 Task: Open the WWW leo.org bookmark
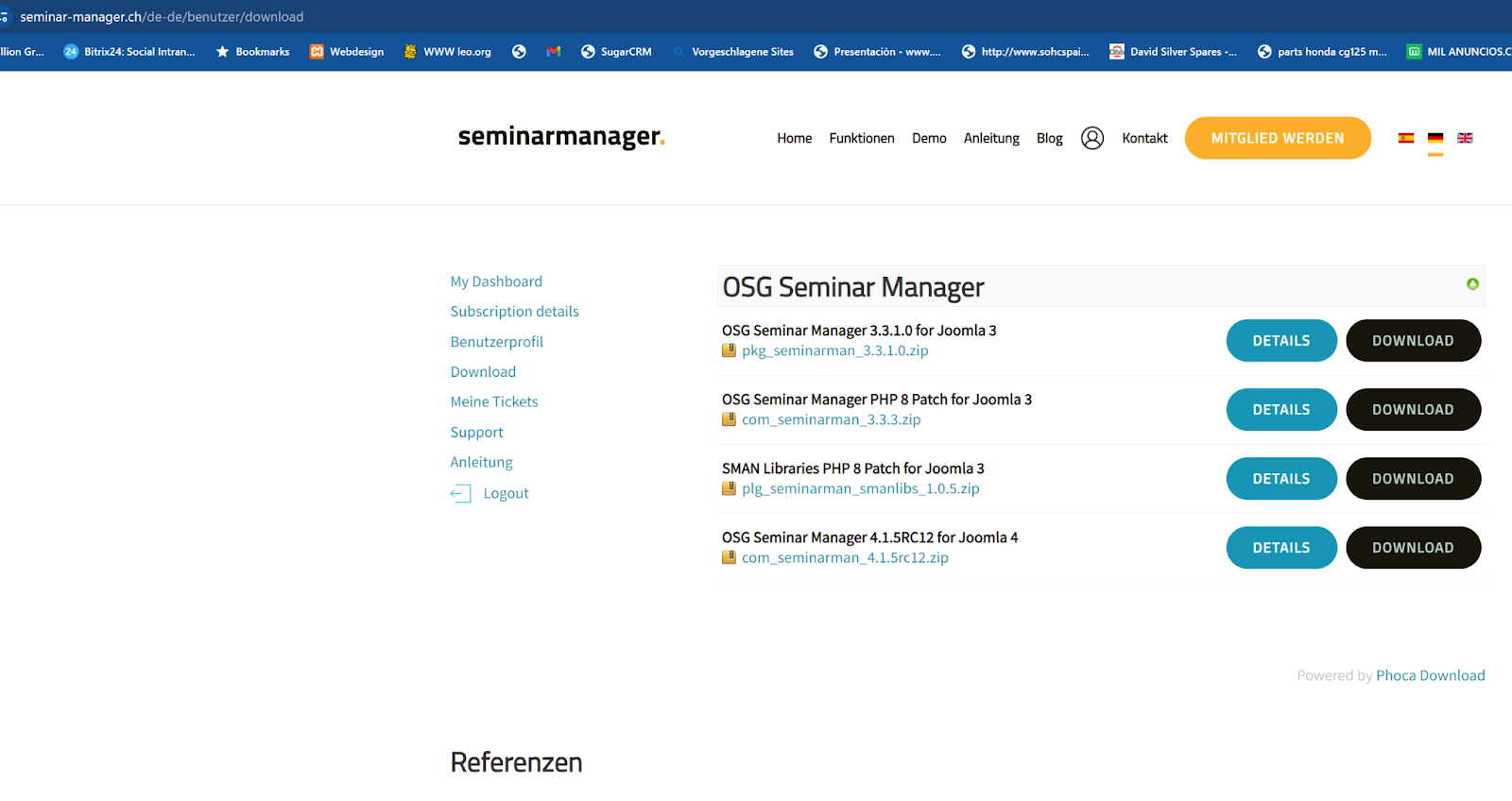[x=447, y=52]
